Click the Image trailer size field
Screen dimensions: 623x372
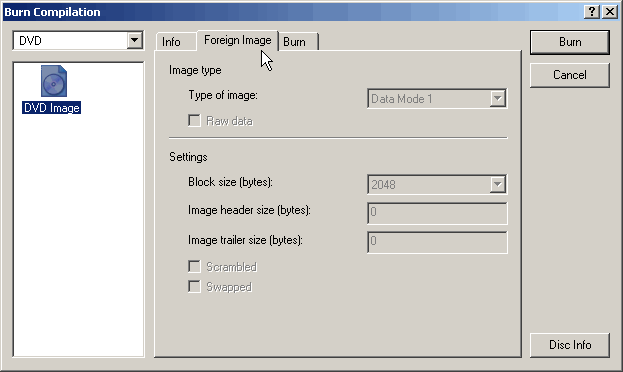click(x=437, y=242)
